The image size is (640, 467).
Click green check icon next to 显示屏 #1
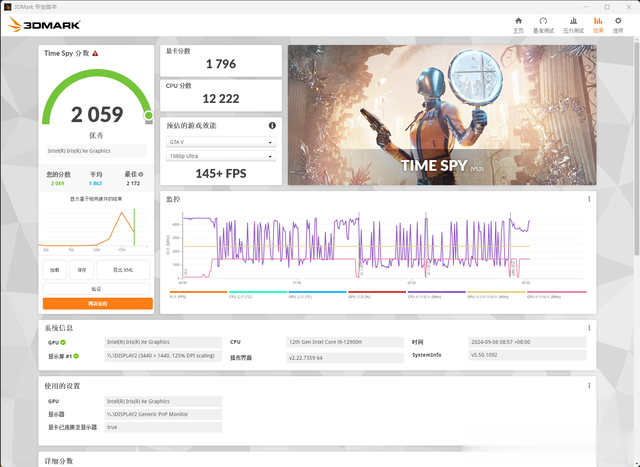pos(76,356)
